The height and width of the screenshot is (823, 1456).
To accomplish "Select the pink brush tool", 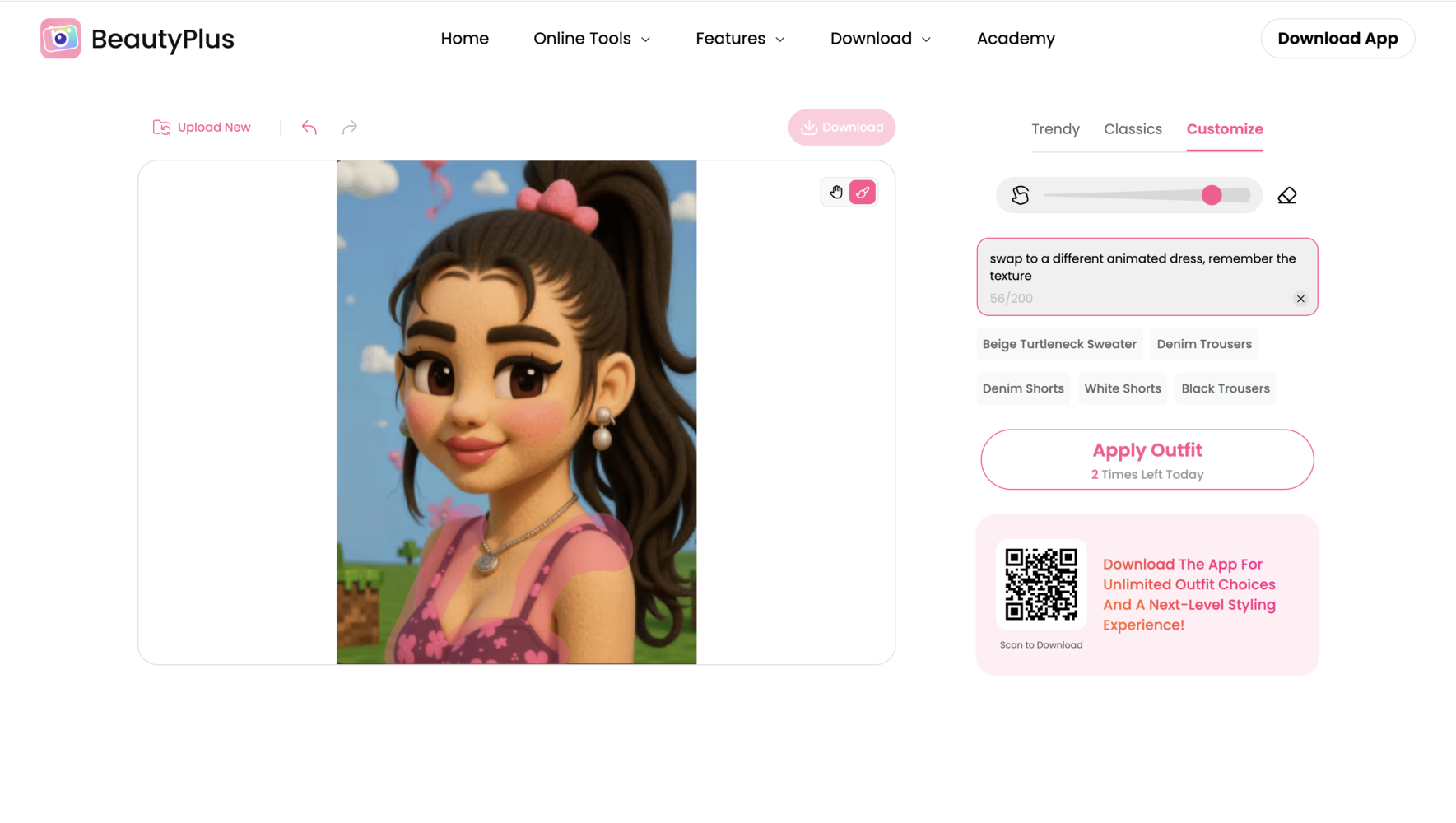I will [x=863, y=193].
